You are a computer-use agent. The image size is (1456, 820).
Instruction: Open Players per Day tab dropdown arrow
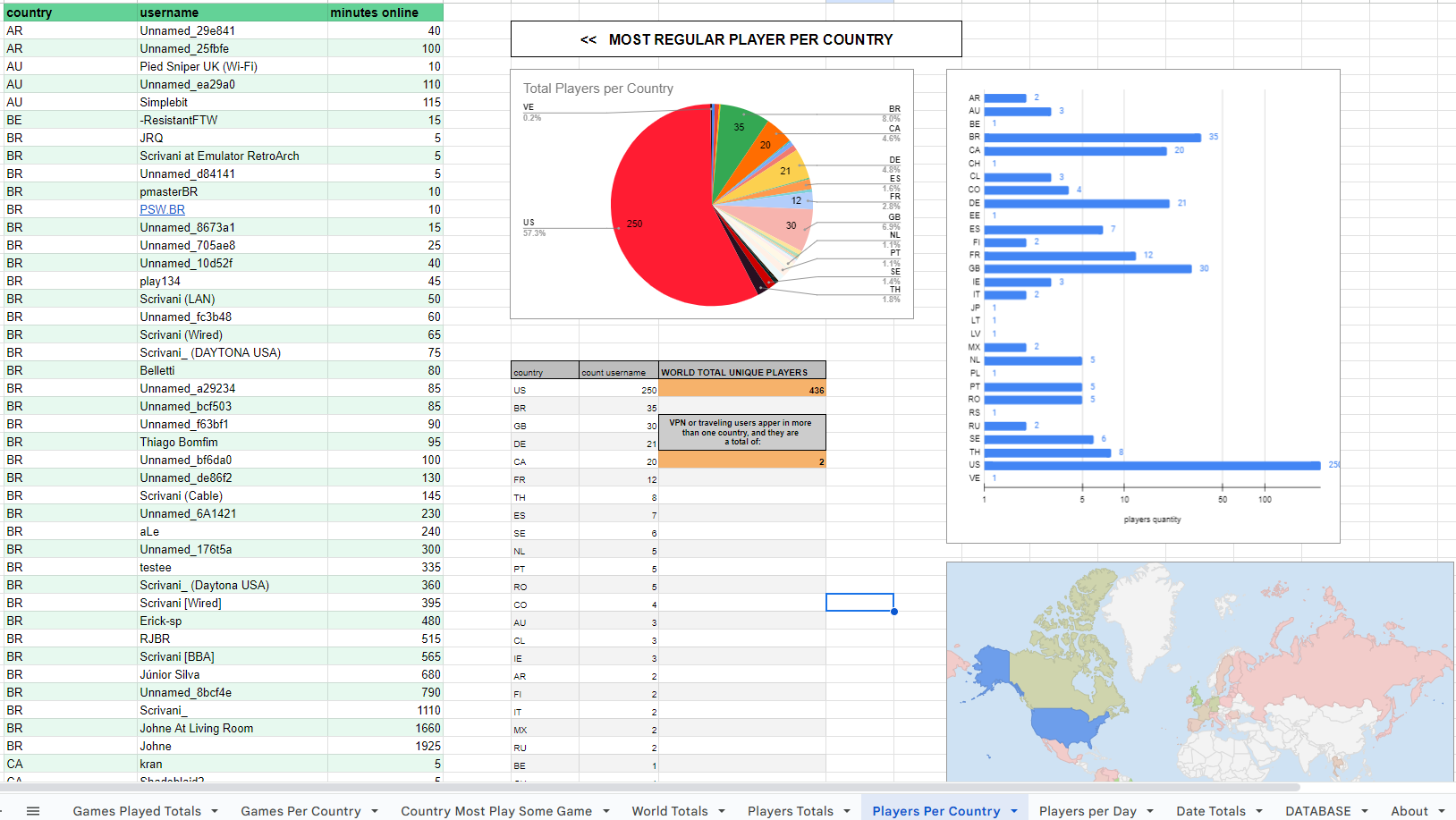pyautogui.click(x=1150, y=811)
